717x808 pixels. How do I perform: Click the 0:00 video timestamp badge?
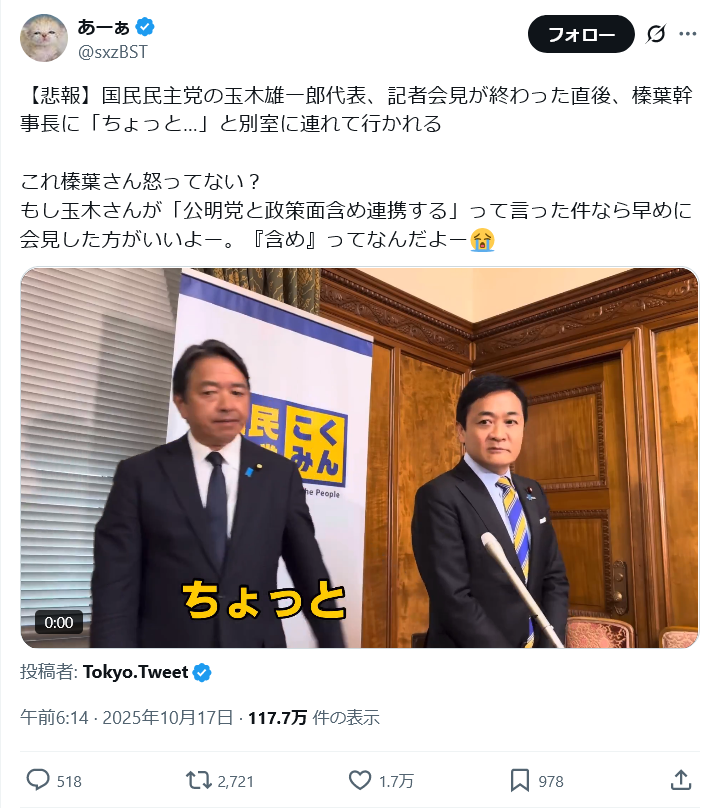59,622
